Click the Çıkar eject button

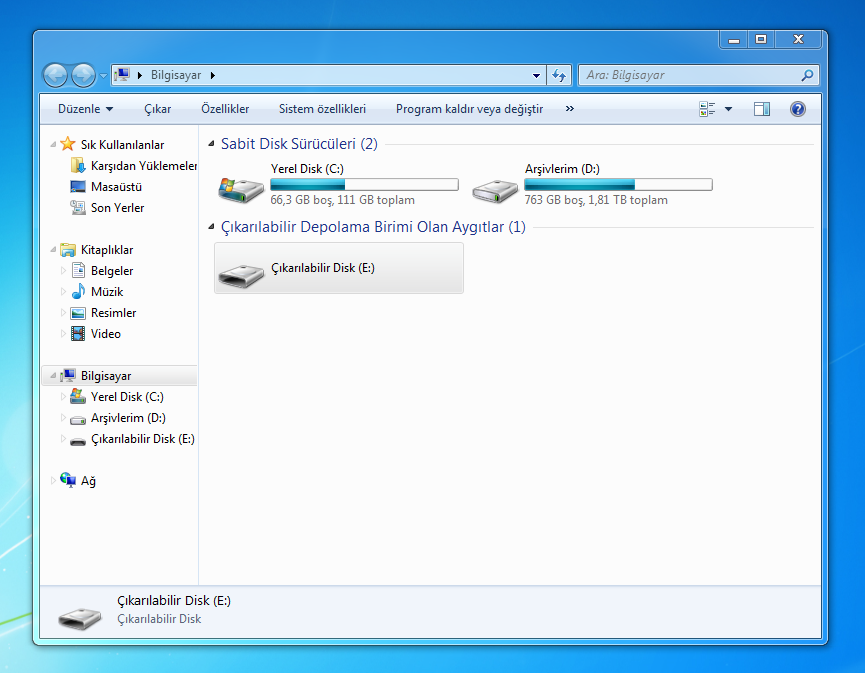(157, 109)
